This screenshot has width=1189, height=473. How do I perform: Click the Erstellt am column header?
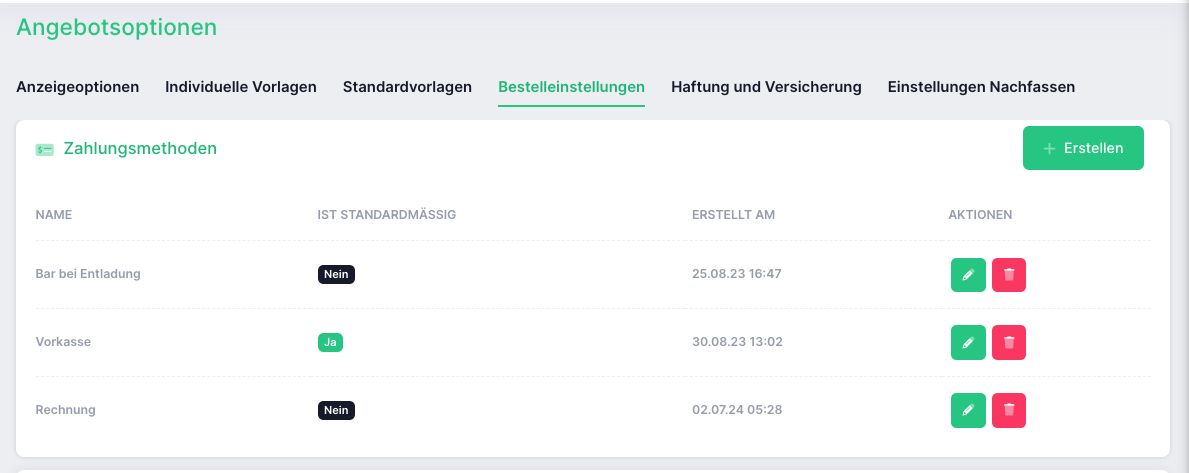coord(733,215)
